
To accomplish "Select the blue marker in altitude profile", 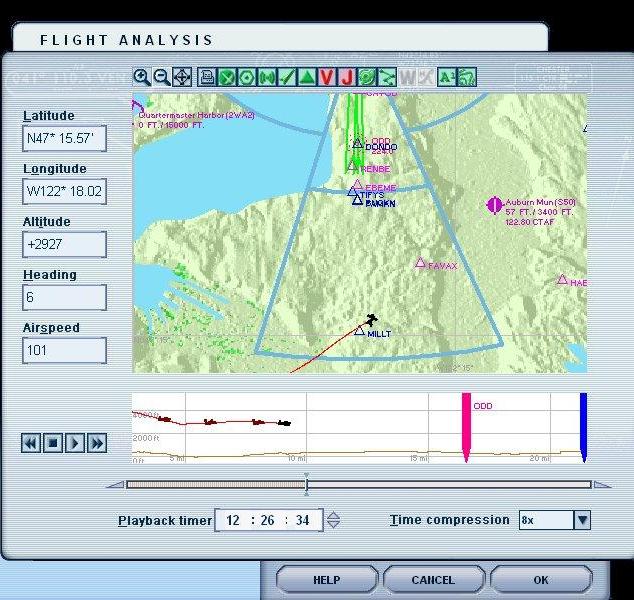I will click(583, 427).
